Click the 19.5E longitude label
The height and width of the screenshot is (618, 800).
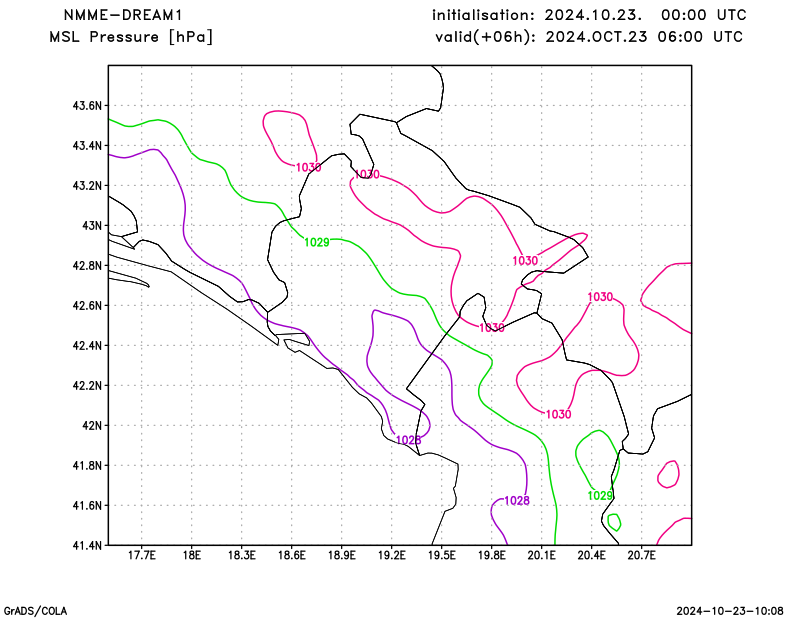pos(442,555)
